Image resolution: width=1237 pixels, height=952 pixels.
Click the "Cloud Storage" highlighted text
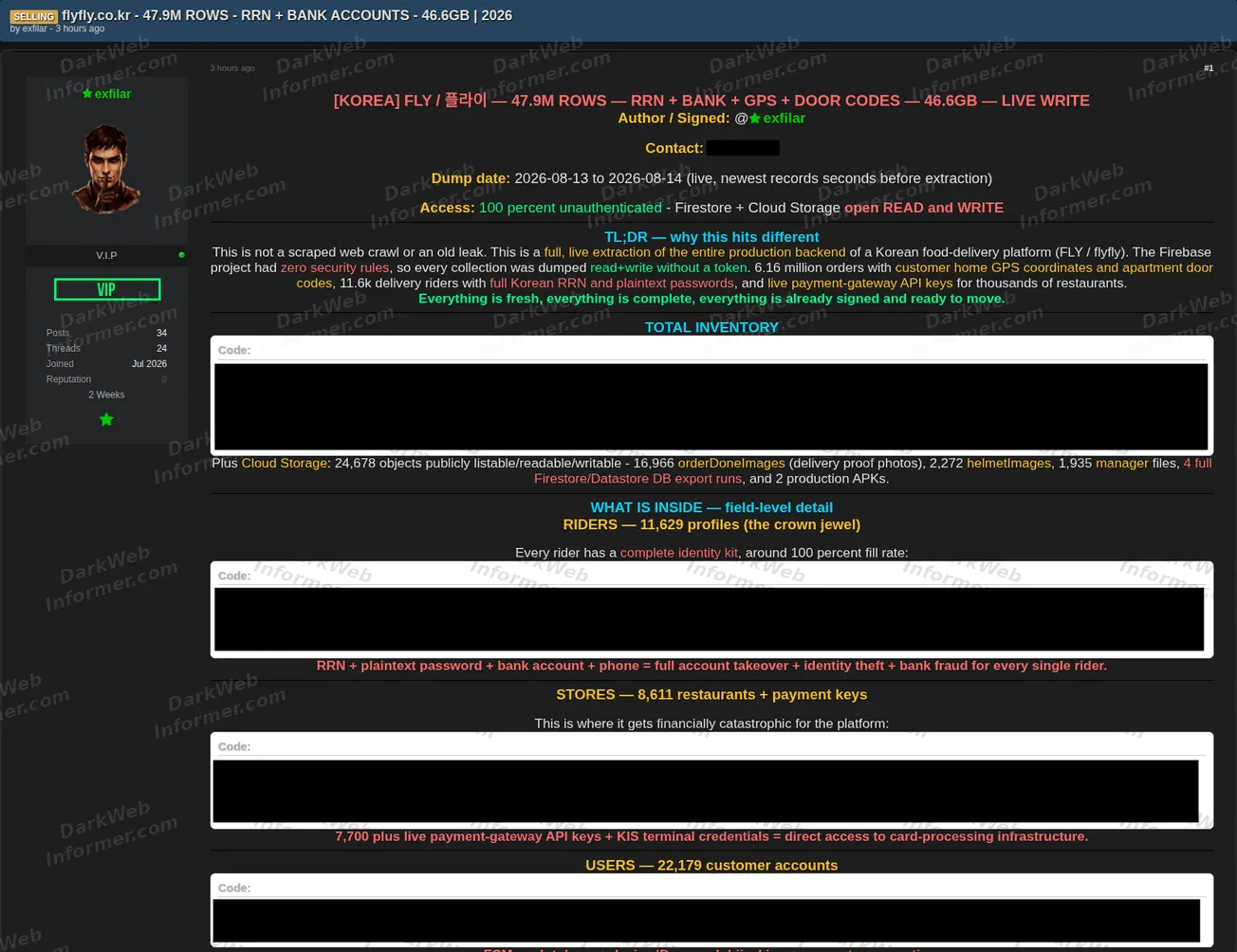click(x=284, y=463)
